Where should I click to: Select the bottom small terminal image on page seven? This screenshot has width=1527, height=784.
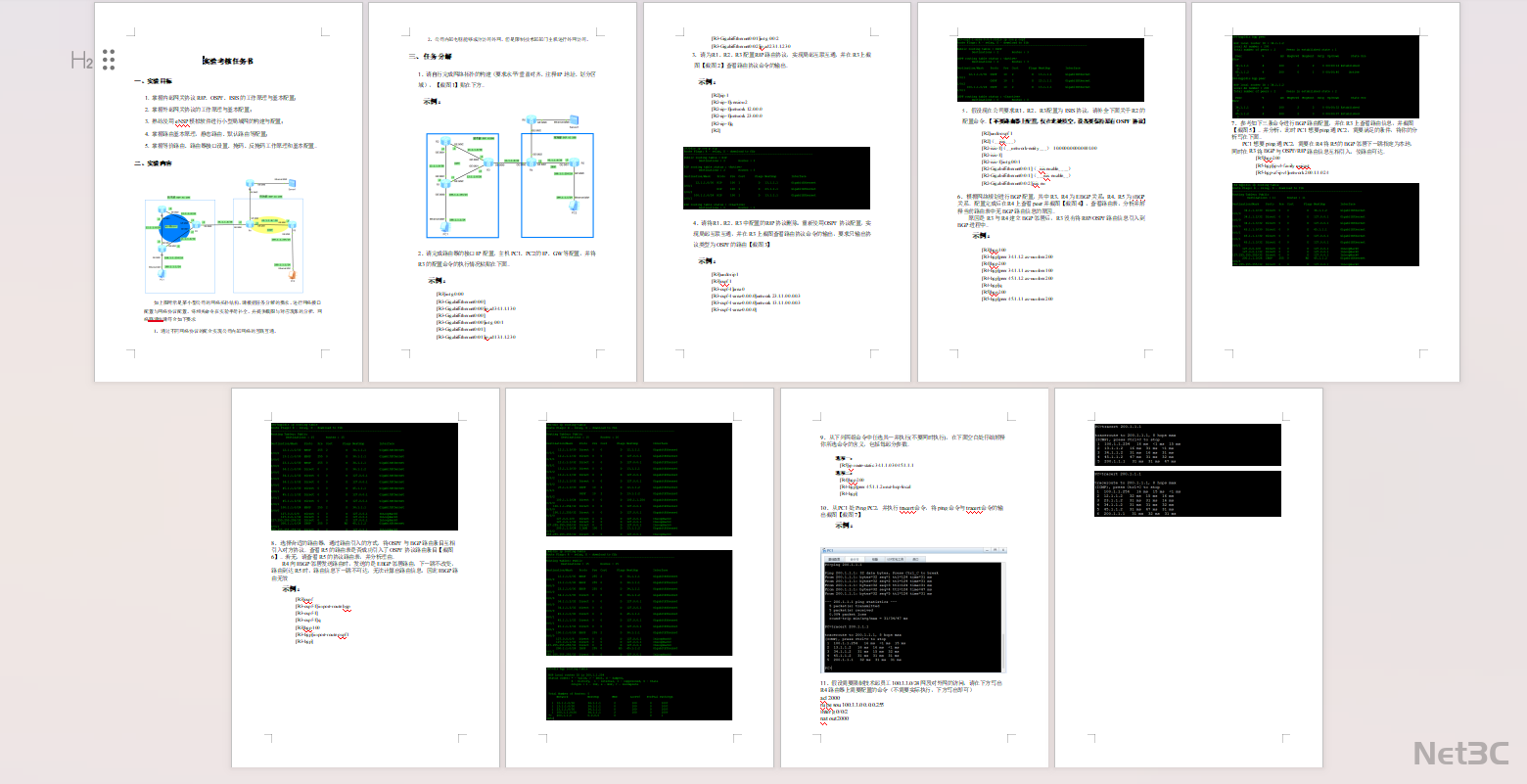639,694
